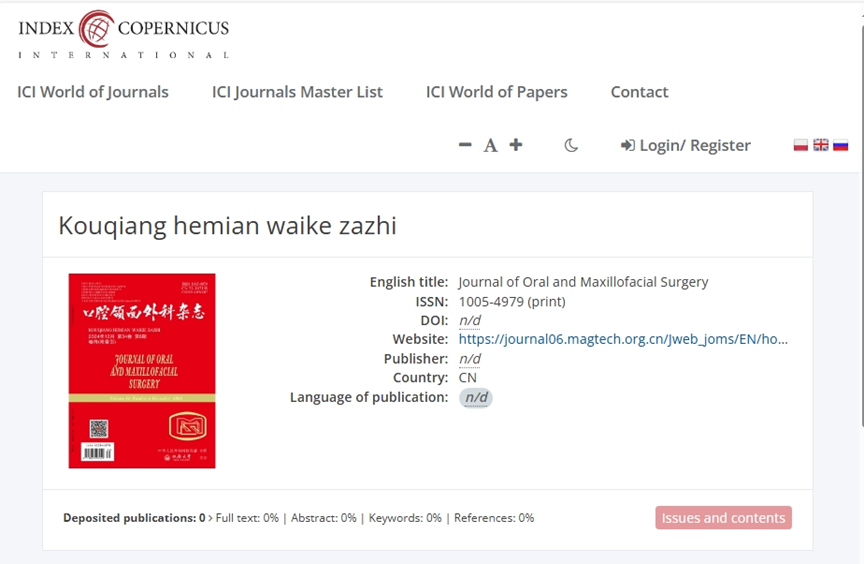The width and height of the screenshot is (864, 564).
Task: Increase font size with plus icon
Action: click(516, 145)
